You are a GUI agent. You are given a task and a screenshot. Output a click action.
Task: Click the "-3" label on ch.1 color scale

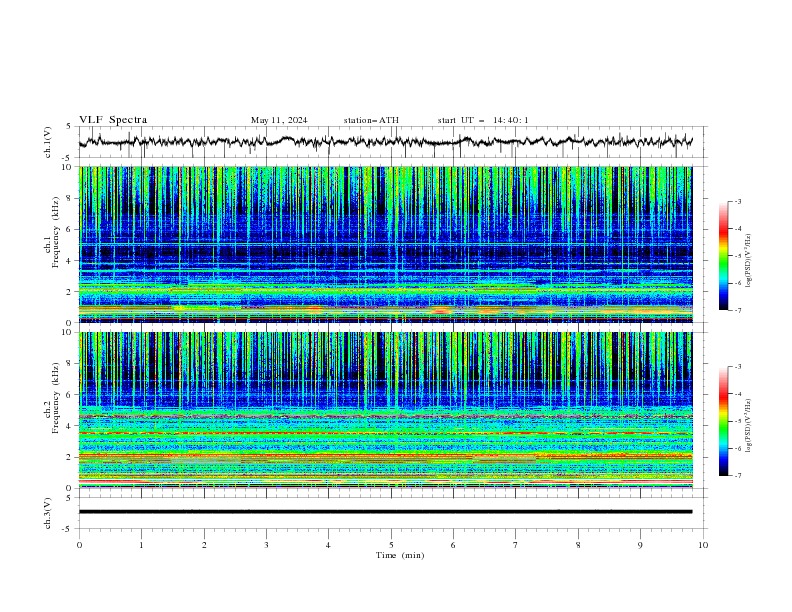pyautogui.click(x=737, y=201)
